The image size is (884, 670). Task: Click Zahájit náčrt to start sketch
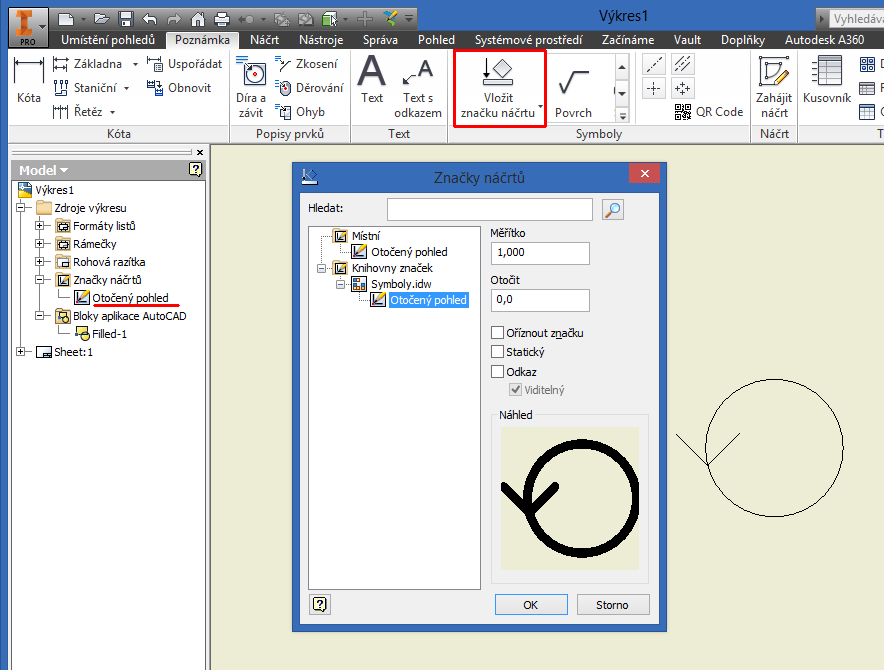(x=774, y=87)
